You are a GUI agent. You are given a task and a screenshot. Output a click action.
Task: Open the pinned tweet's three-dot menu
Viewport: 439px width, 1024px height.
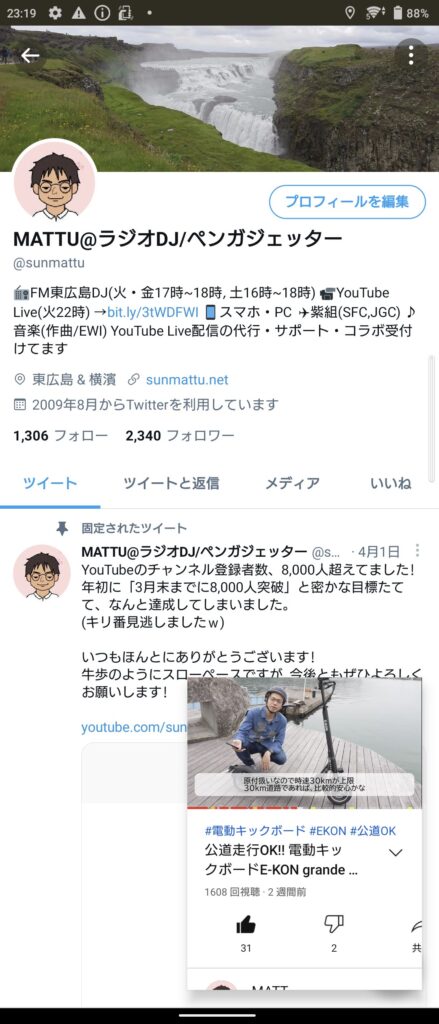tap(417, 551)
